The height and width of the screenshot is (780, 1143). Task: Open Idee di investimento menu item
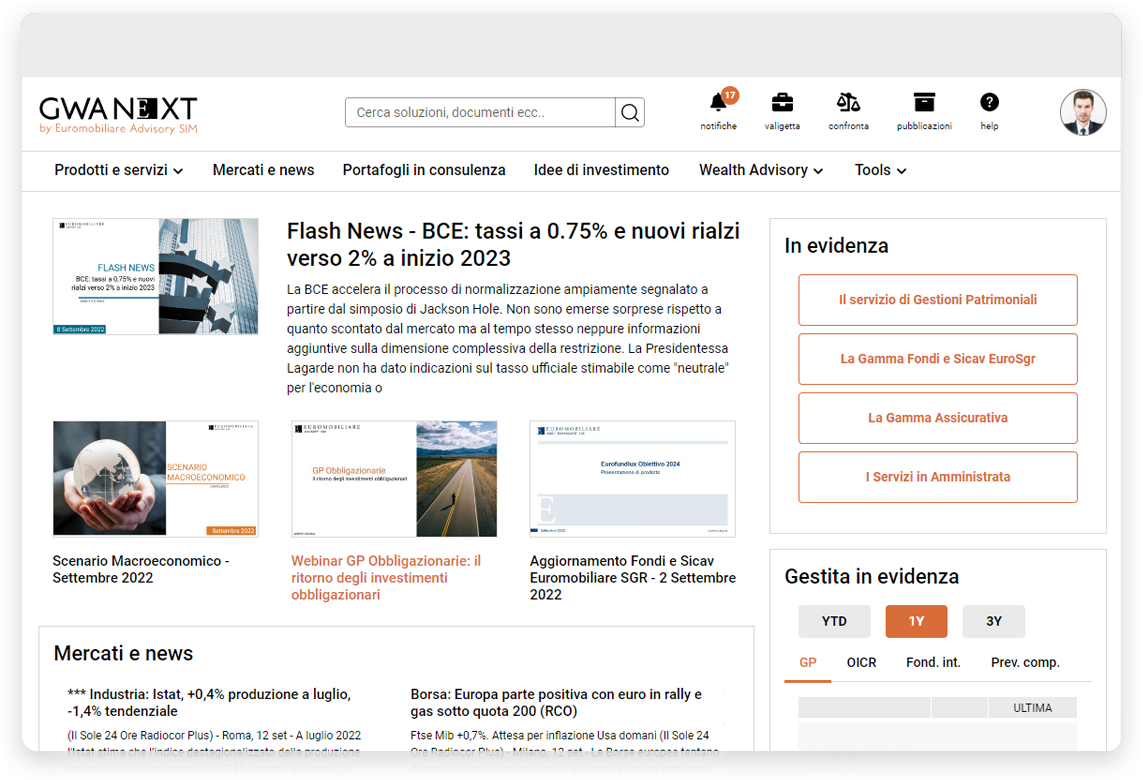601,170
